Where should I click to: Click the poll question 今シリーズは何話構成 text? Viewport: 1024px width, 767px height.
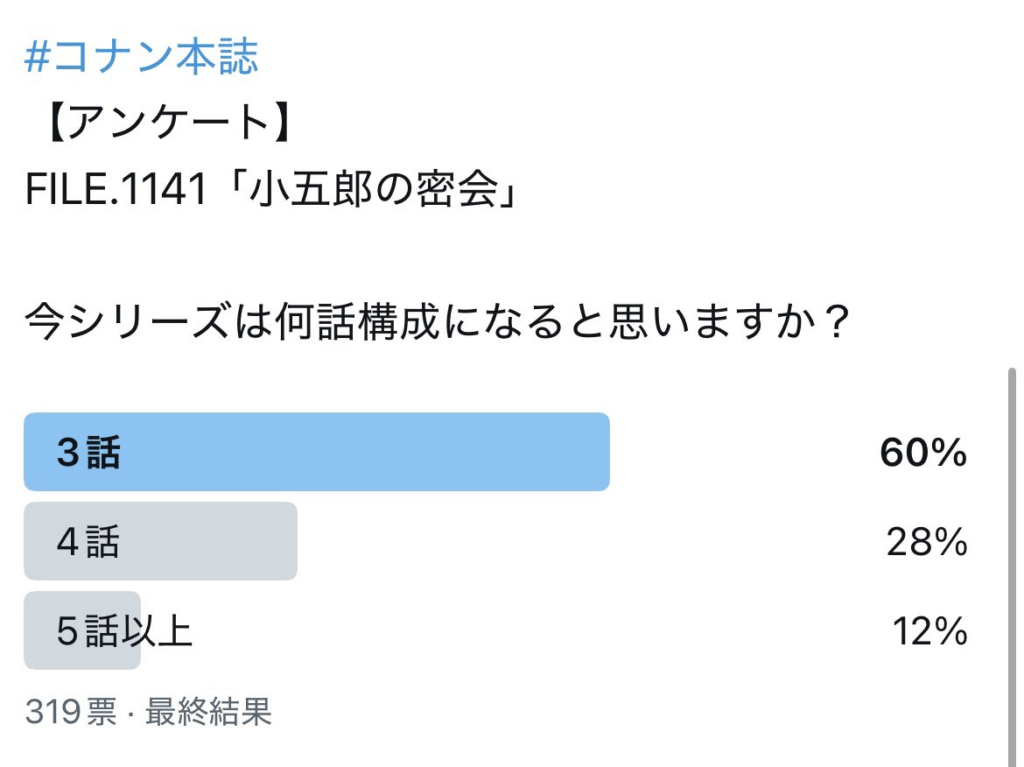pos(436,321)
